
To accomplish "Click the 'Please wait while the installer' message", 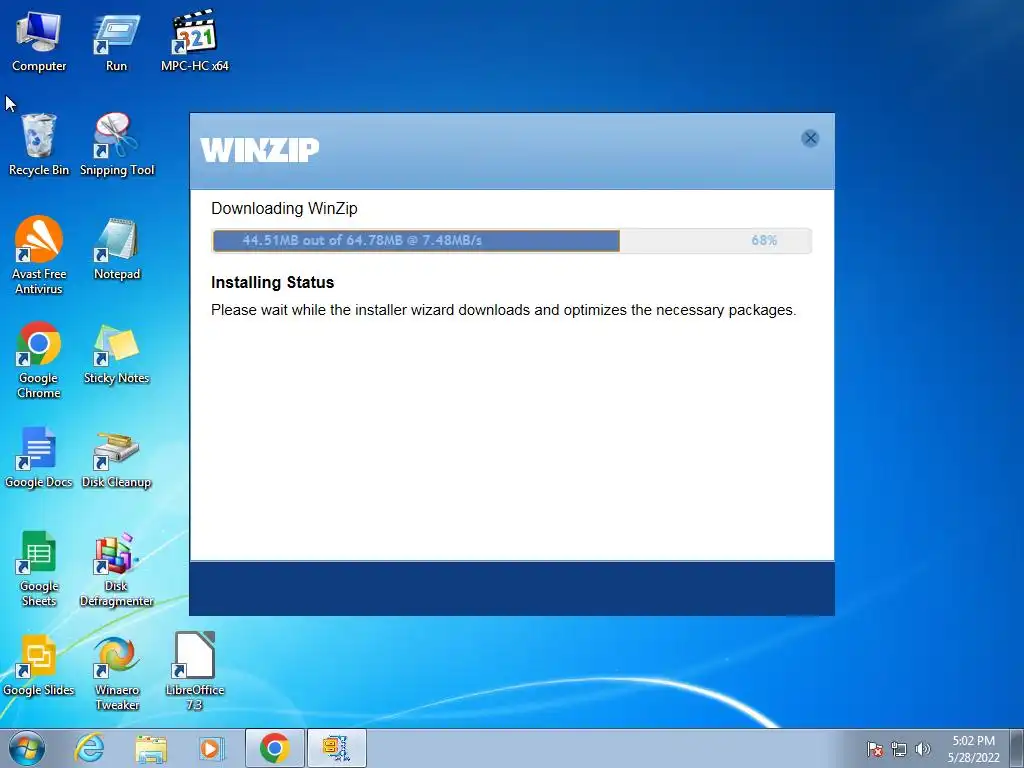I will point(504,310).
